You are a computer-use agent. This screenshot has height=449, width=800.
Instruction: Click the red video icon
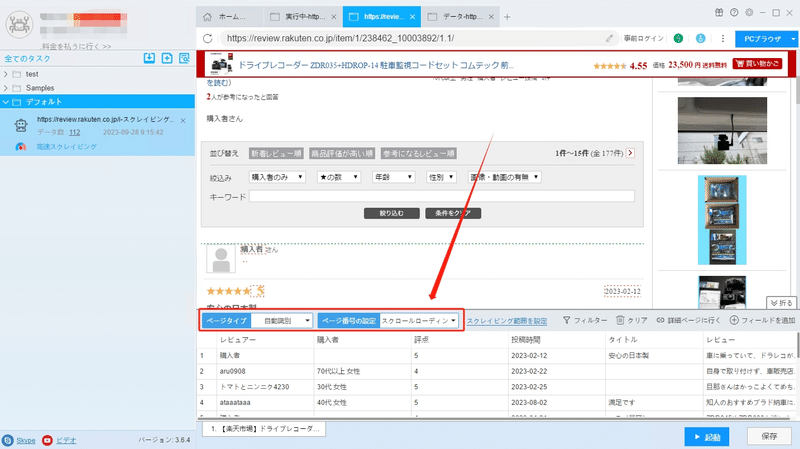[x=47, y=440]
